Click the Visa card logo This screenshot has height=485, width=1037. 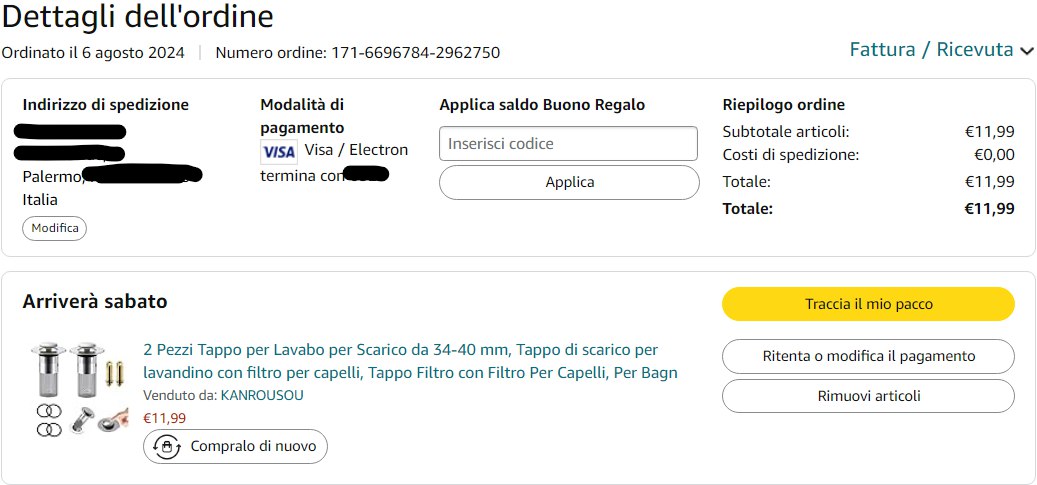[x=278, y=151]
